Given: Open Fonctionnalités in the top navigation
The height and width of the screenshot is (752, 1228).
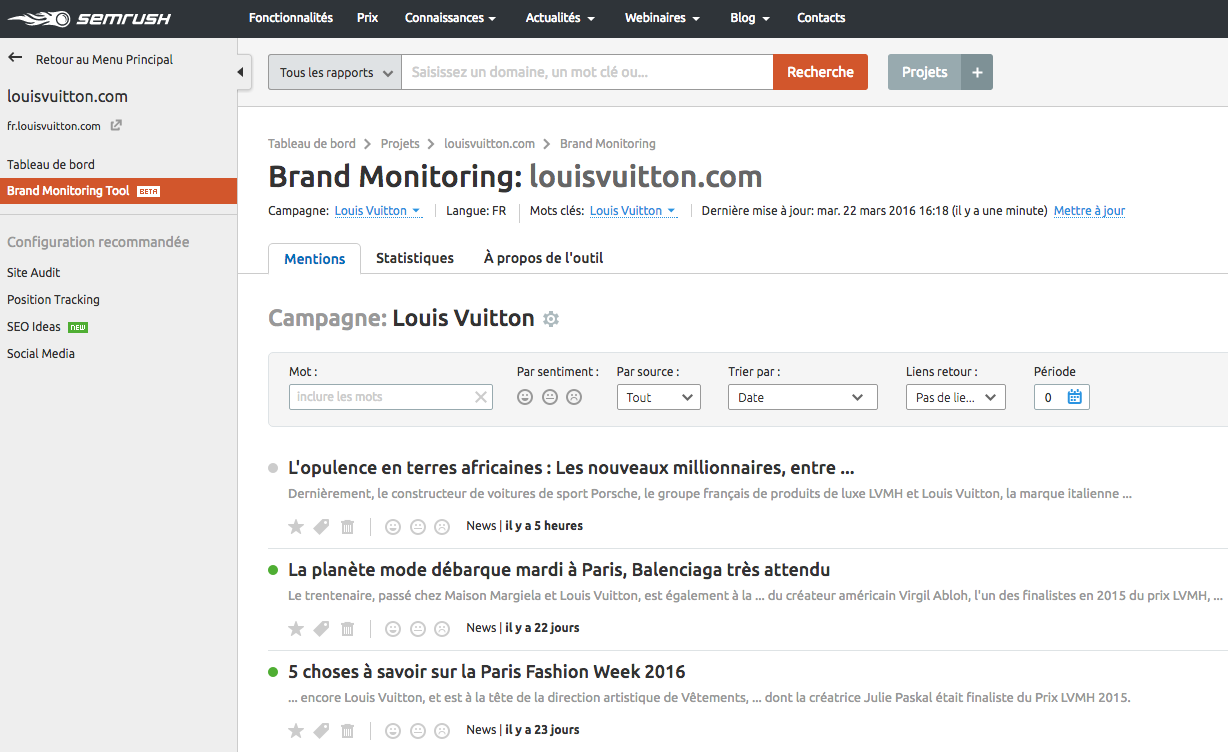Looking at the screenshot, I should coord(291,18).
